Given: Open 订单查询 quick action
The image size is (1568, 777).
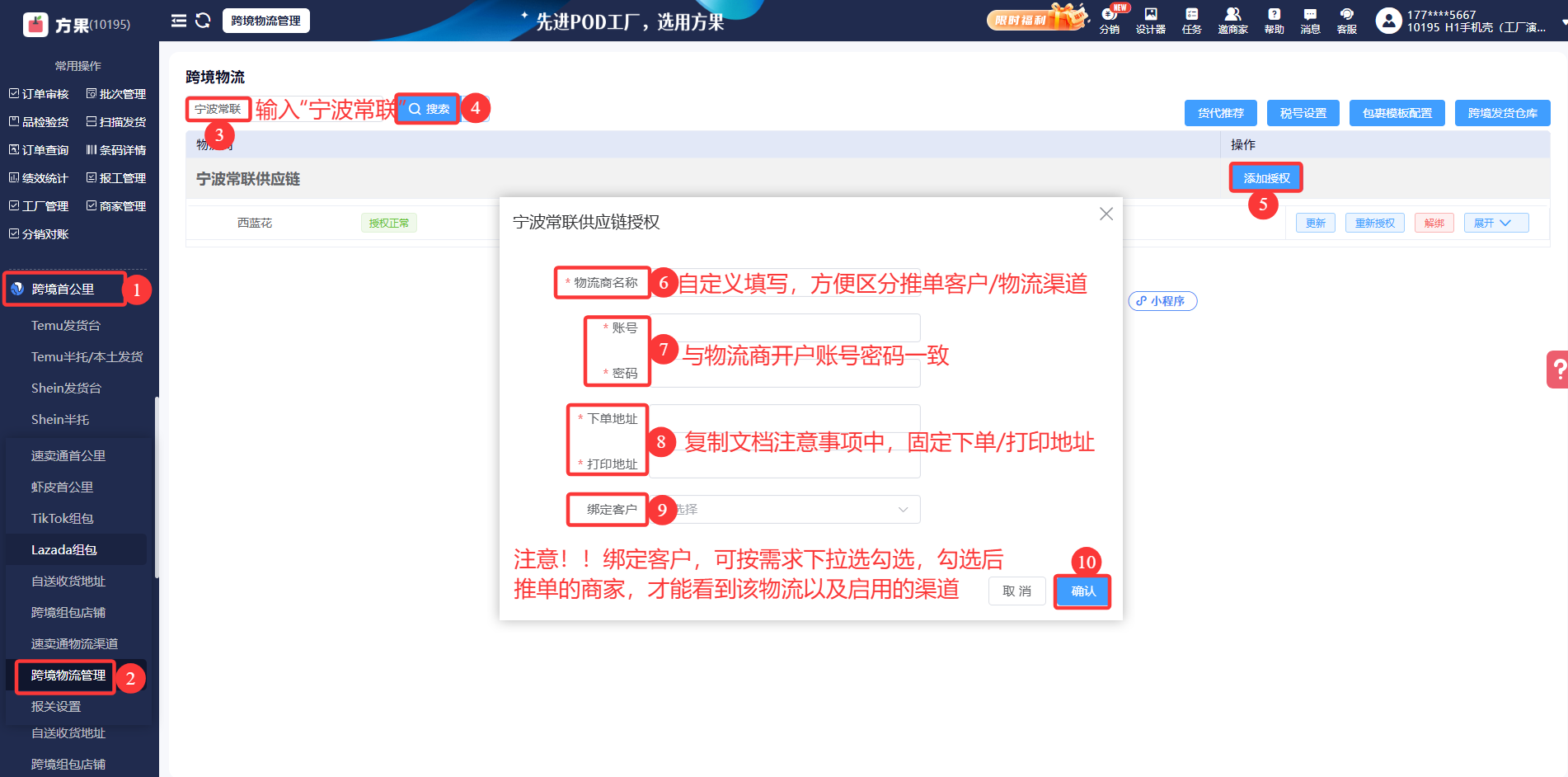Looking at the screenshot, I should point(39,150).
